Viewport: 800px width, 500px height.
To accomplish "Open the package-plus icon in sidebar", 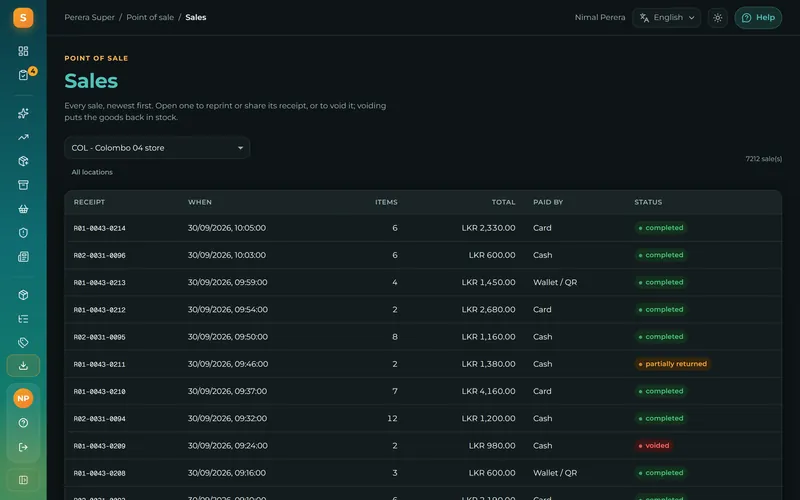I will click(23, 161).
